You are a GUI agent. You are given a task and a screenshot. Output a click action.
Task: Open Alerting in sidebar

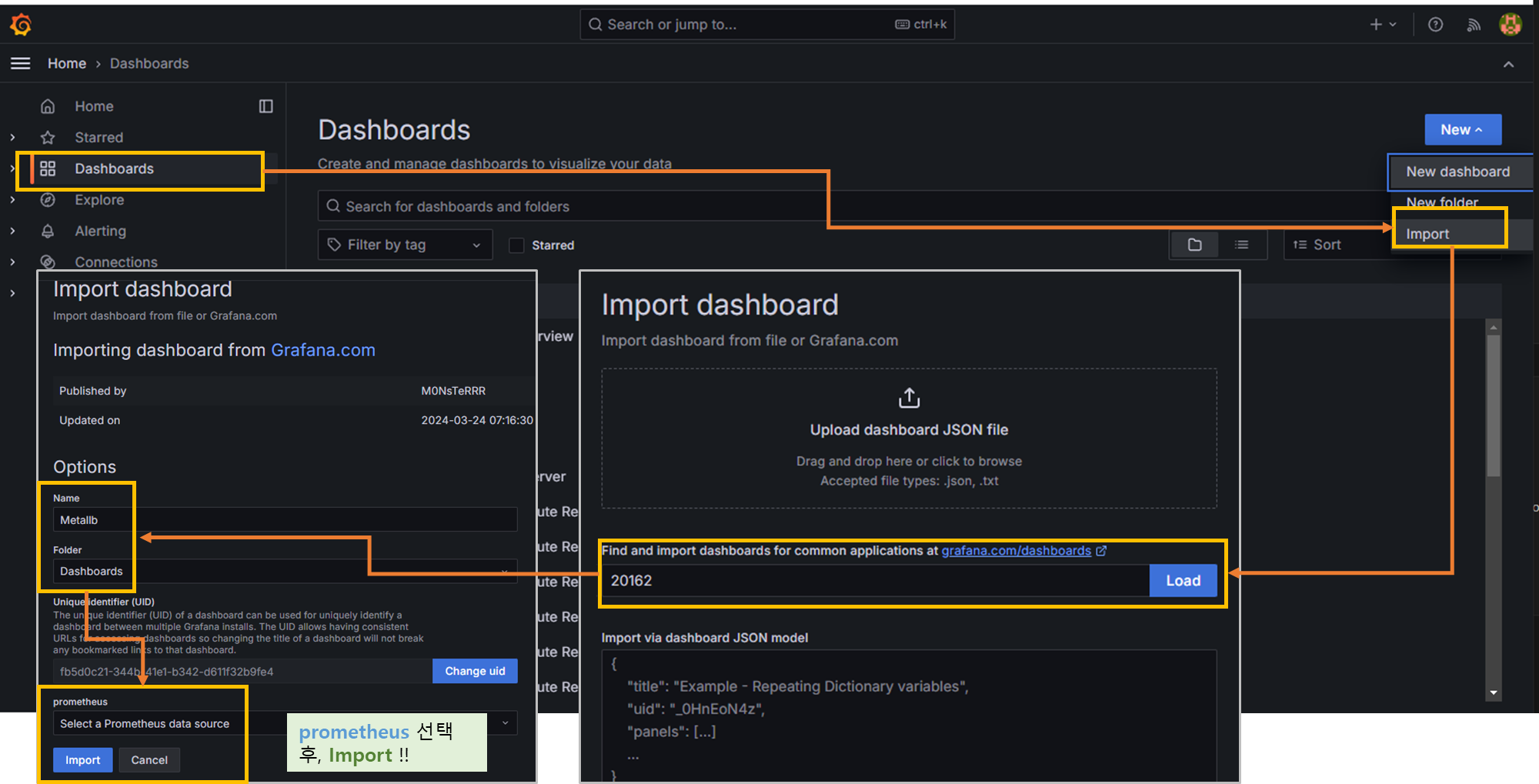pyautogui.click(x=100, y=231)
